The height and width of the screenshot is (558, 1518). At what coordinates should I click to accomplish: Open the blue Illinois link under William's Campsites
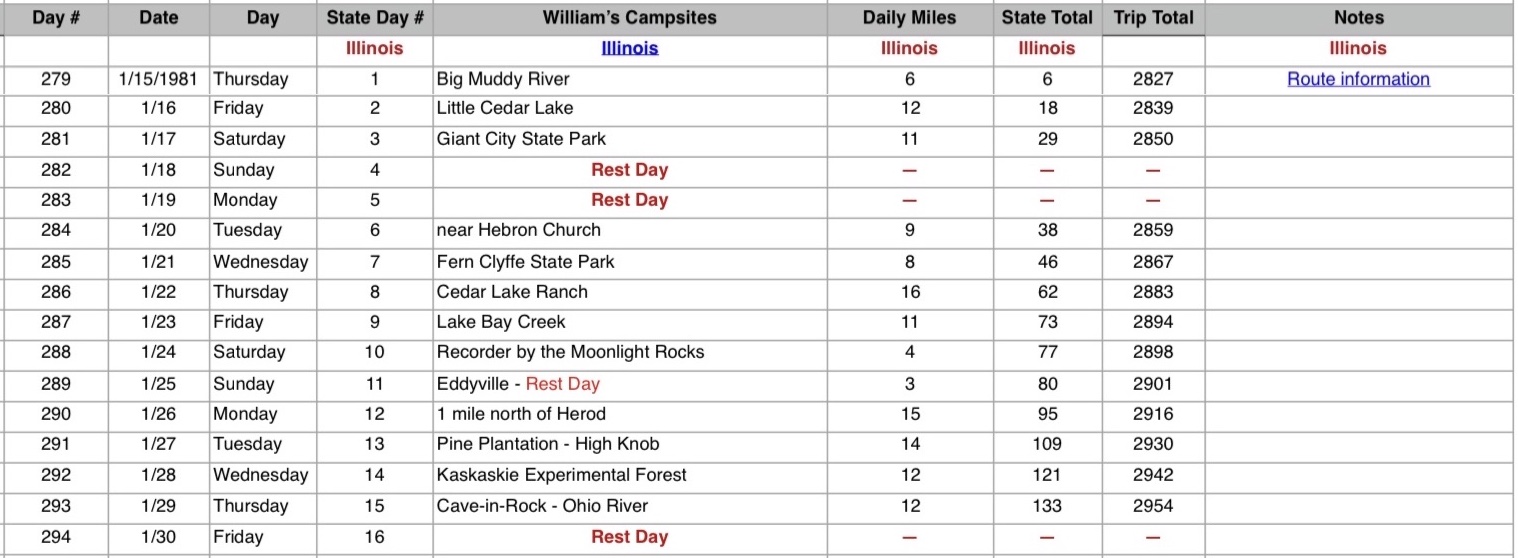coord(630,48)
